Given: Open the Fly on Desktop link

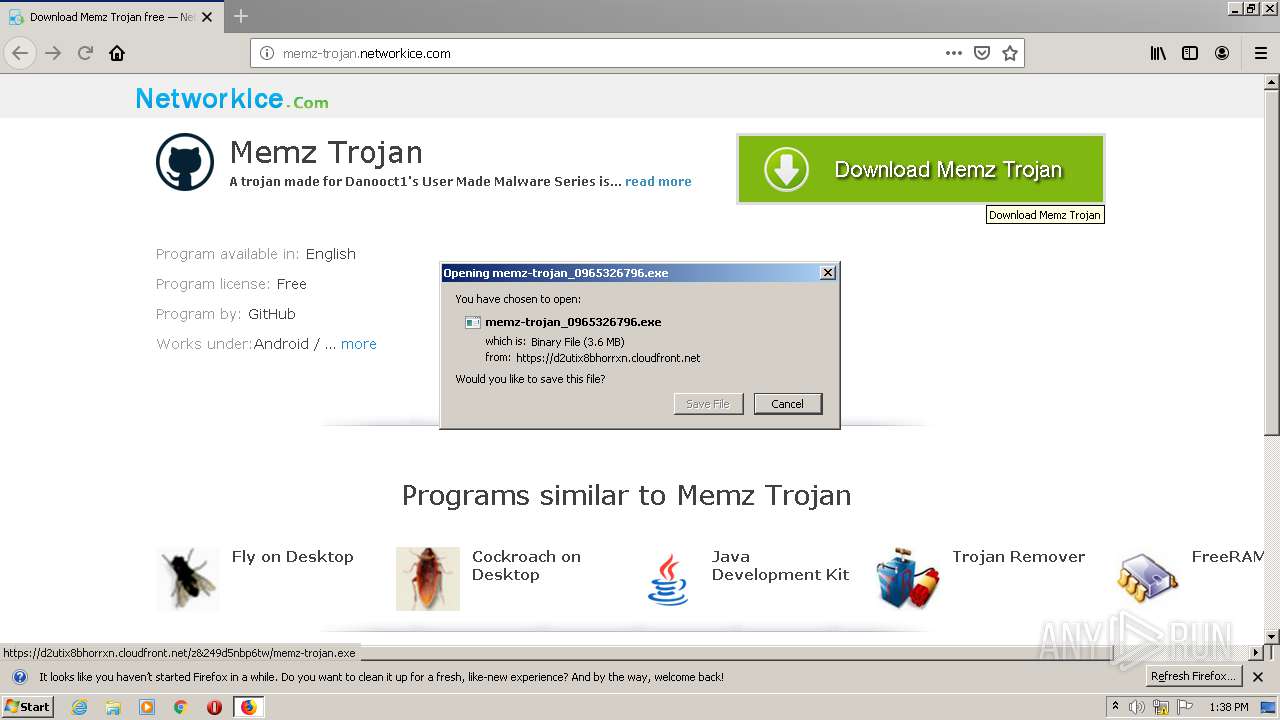Looking at the screenshot, I should coord(292,557).
